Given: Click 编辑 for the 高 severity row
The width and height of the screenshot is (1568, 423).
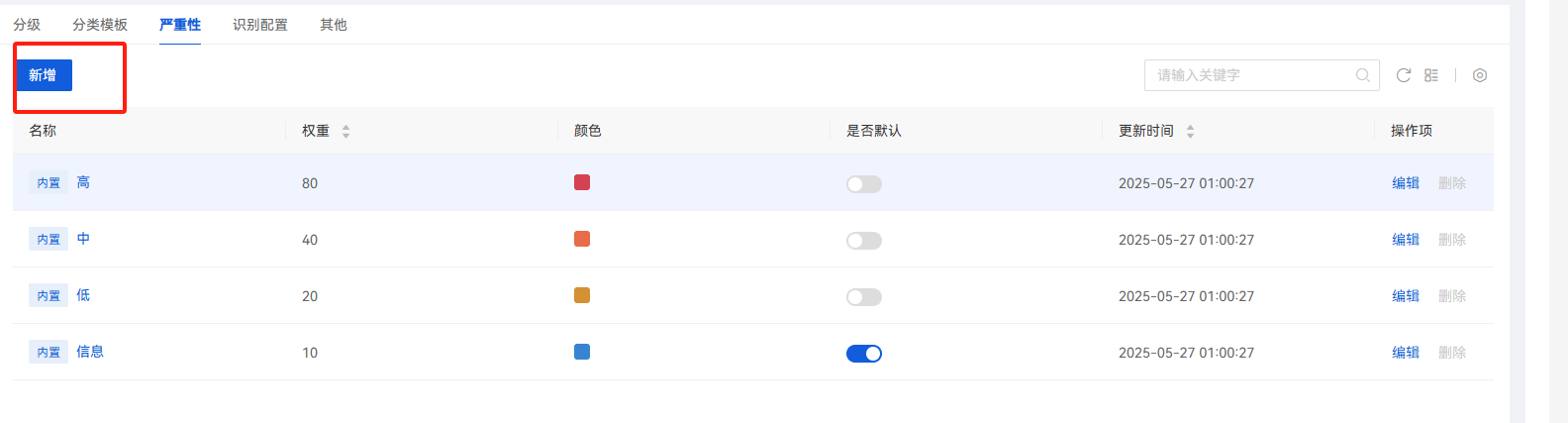Looking at the screenshot, I should (x=1406, y=183).
